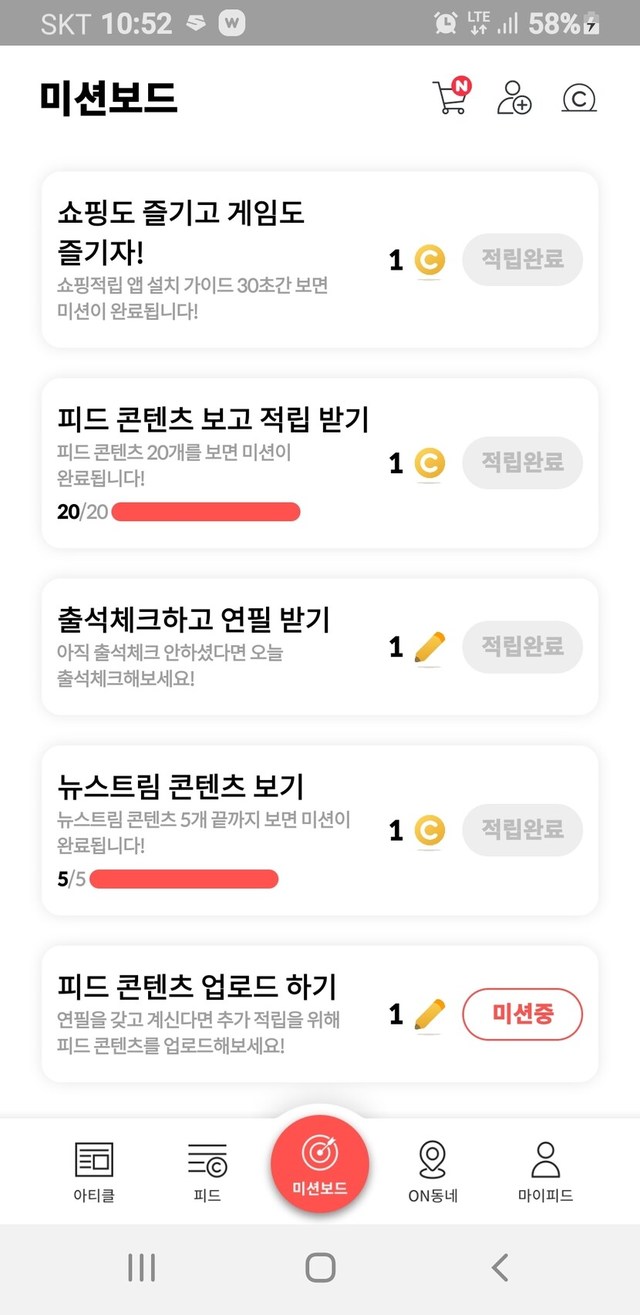Switch to the 아티클 tab

[94, 1172]
